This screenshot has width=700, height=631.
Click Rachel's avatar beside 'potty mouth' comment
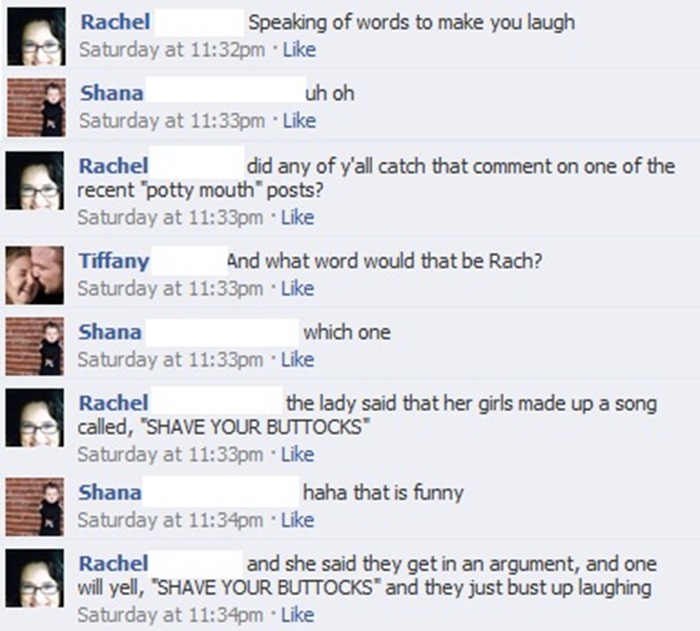pyautogui.click(x=36, y=185)
